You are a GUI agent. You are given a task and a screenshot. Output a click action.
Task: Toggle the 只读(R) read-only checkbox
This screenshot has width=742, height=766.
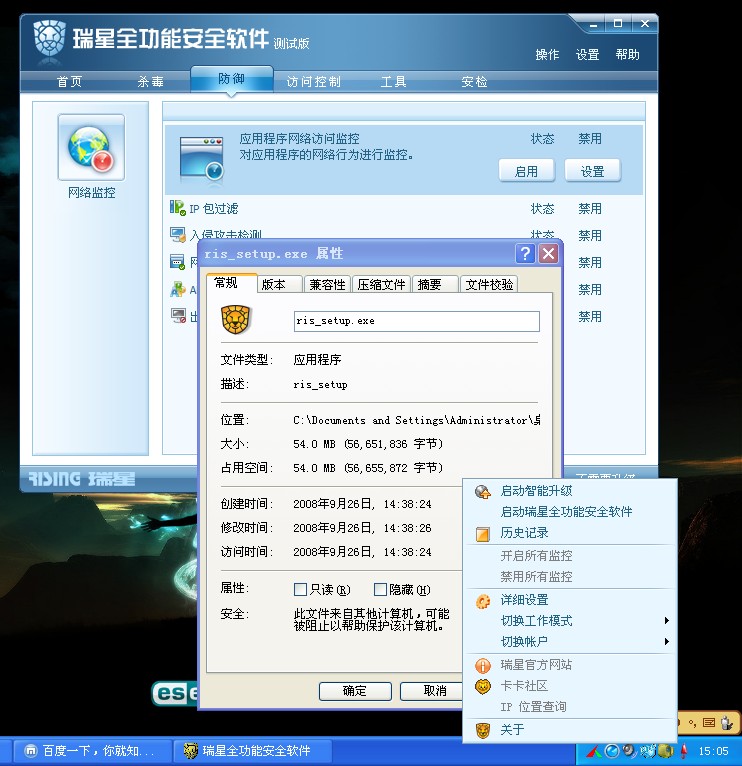click(300, 590)
